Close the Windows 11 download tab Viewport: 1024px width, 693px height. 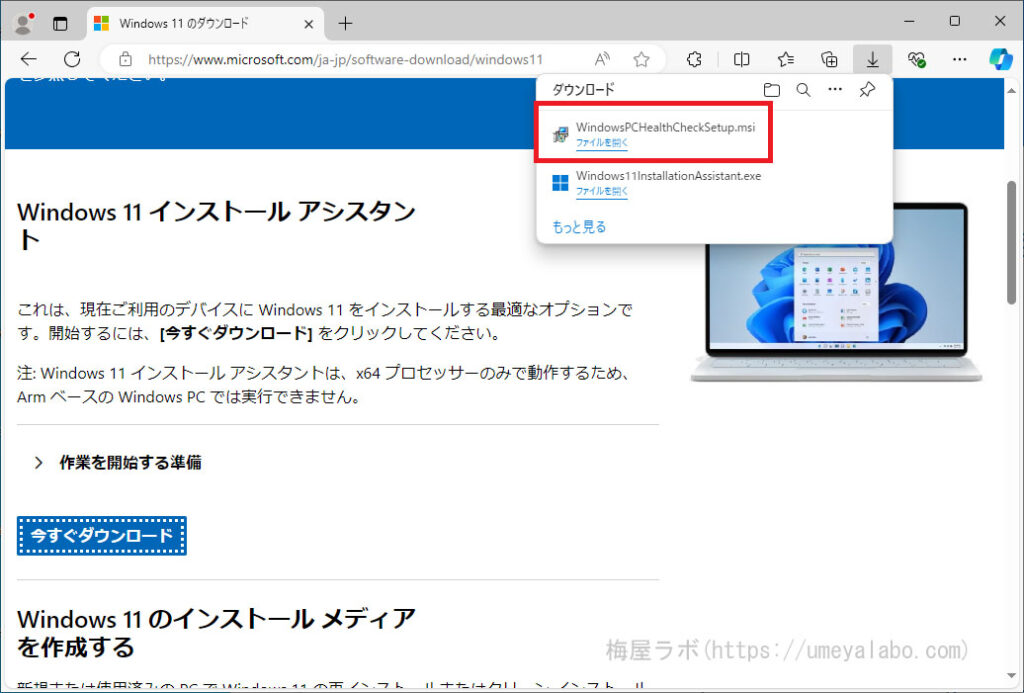[309, 24]
